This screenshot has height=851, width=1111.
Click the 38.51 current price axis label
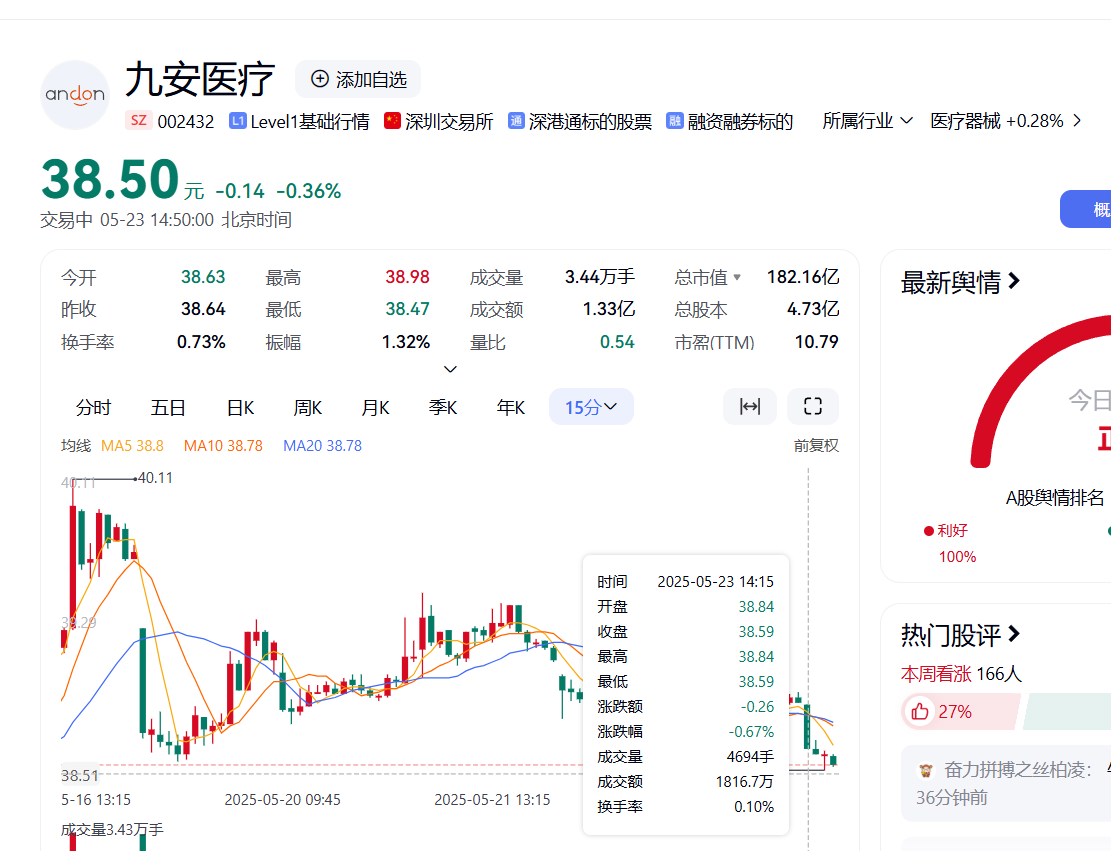click(x=79, y=776)
